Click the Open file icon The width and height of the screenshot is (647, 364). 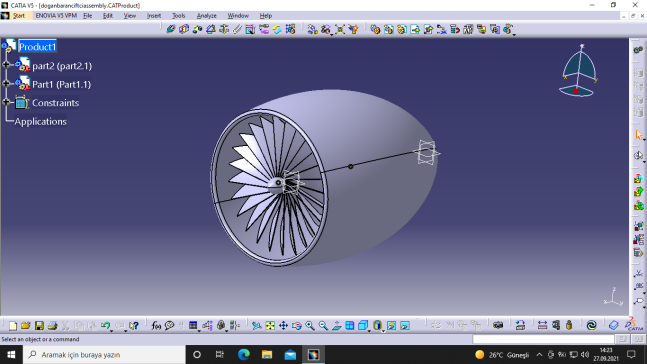point(26,326)
